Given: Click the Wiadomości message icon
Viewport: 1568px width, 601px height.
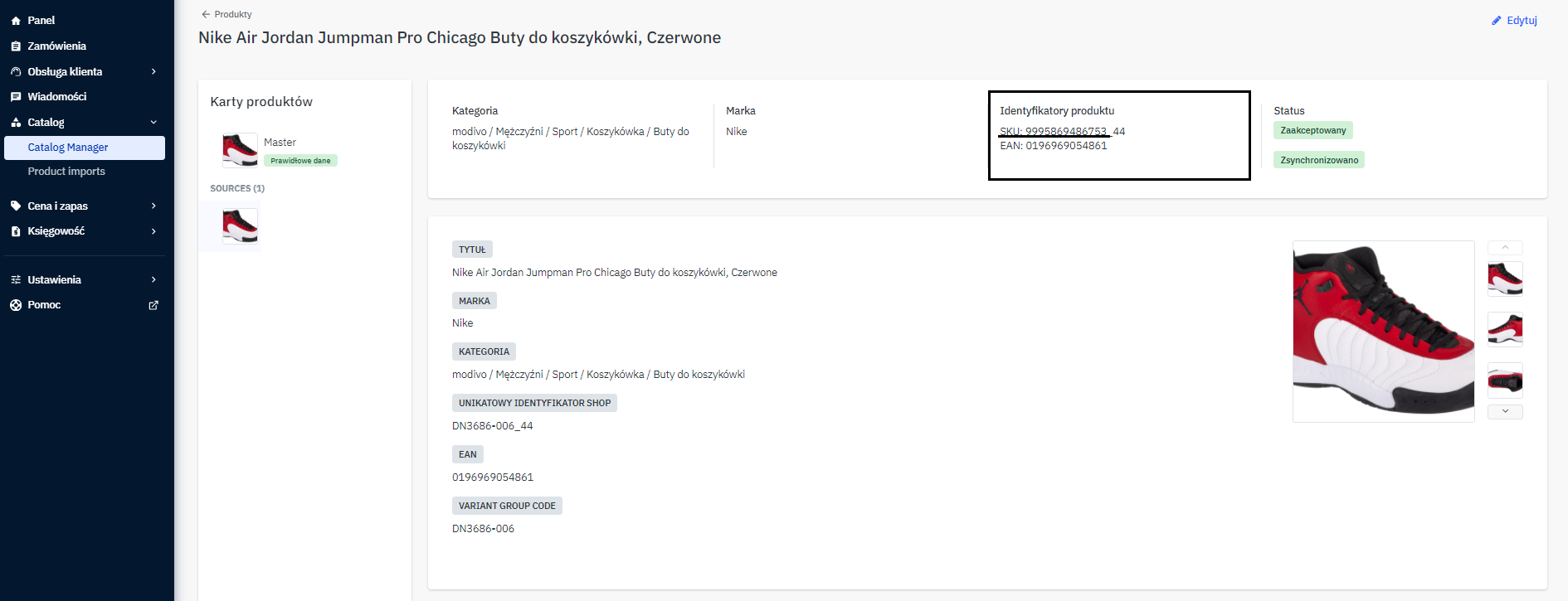Looking at the screenshot, I should point(16,97).
